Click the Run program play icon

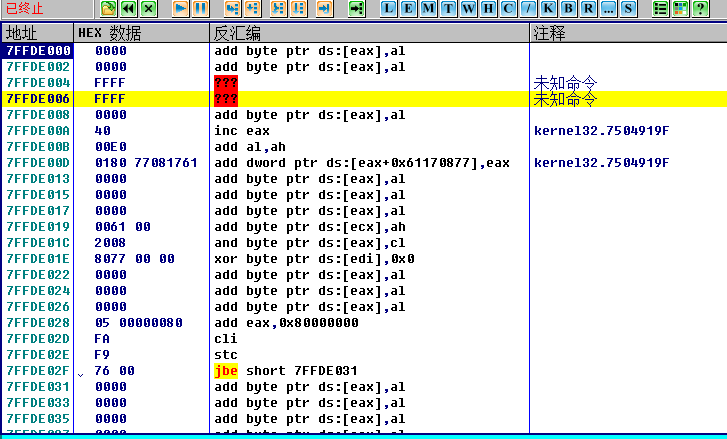click(x=181, y=8)
